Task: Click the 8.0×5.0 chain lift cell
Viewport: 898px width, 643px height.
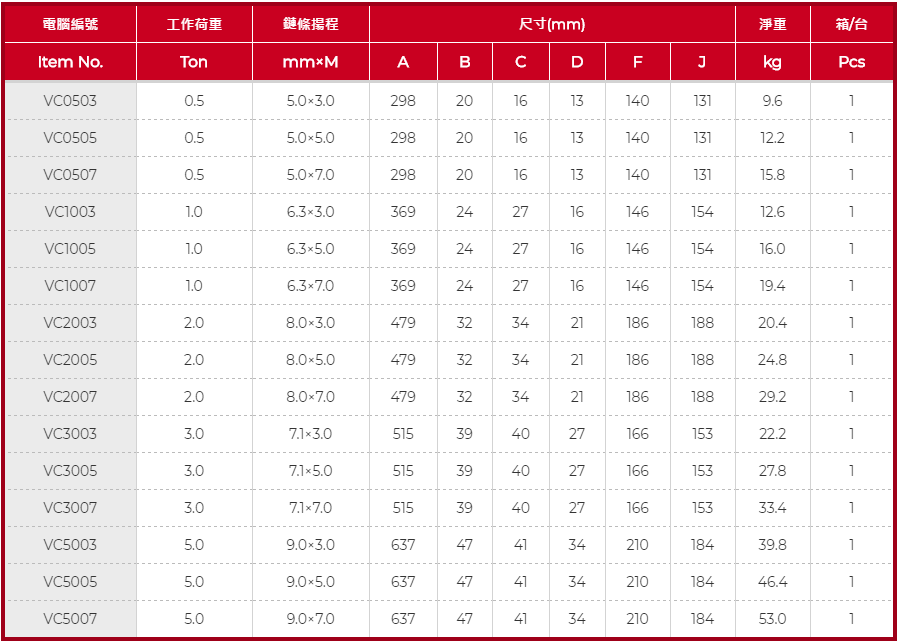Action: [x=310, y=359]
